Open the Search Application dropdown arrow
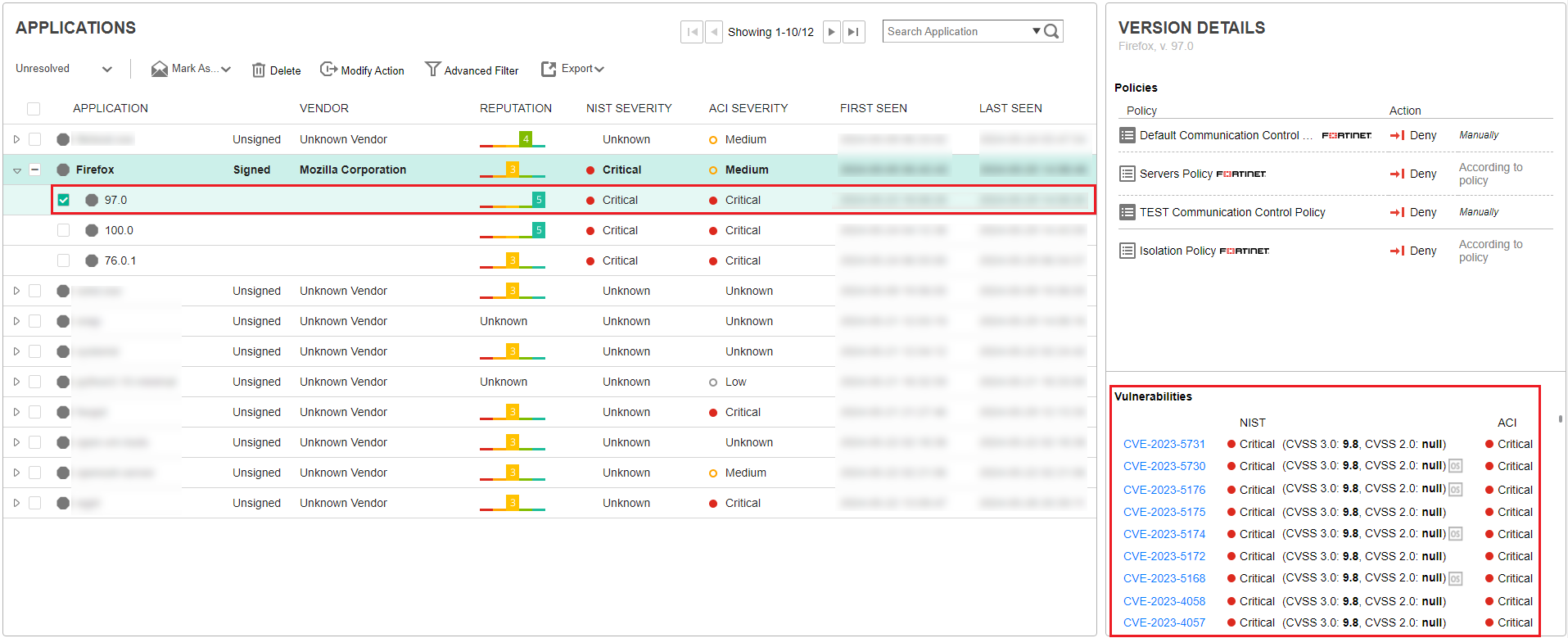This screenshot has height=638, width=1568. pos(1037,31)
